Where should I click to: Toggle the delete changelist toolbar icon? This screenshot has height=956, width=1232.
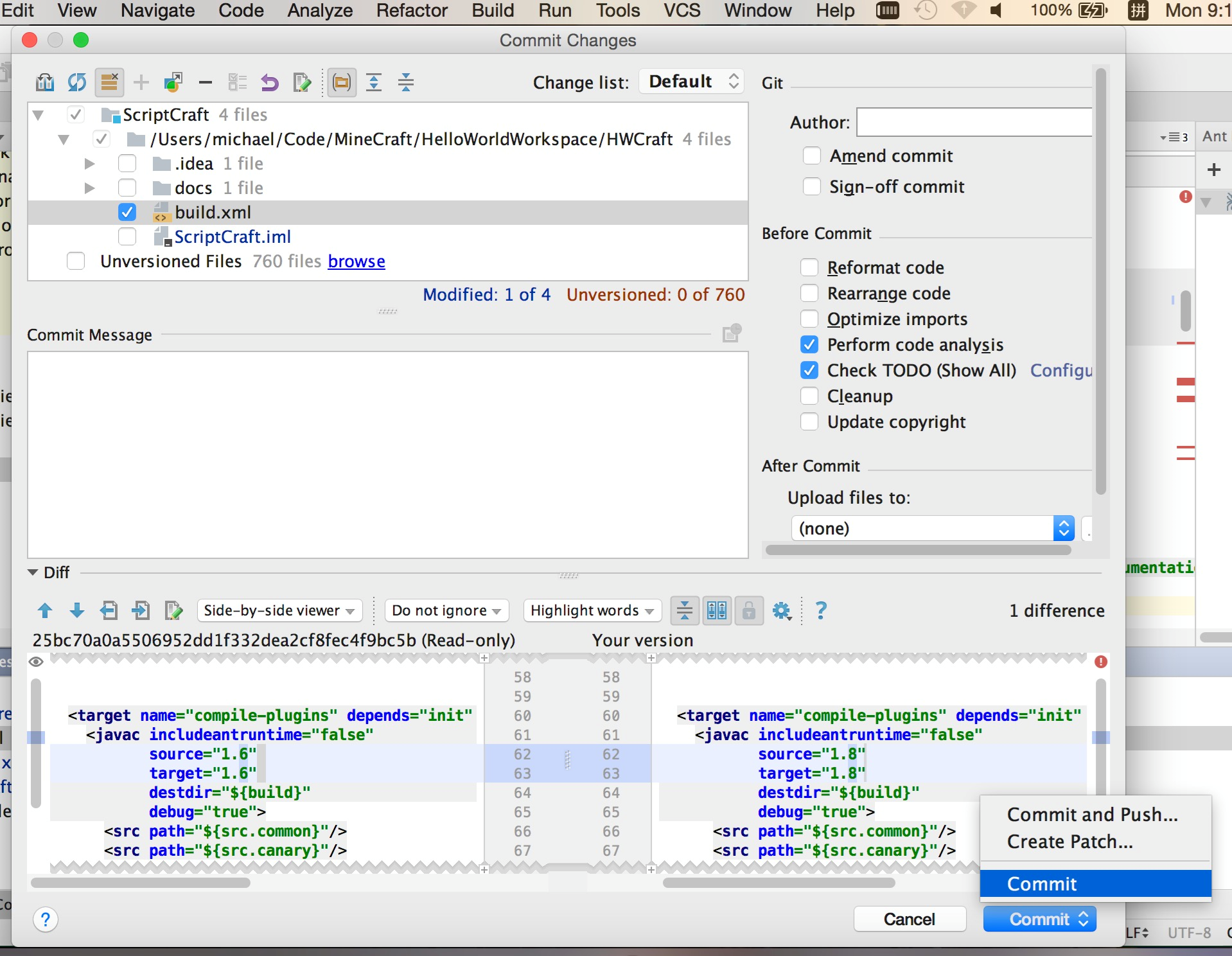pos(109,82)
